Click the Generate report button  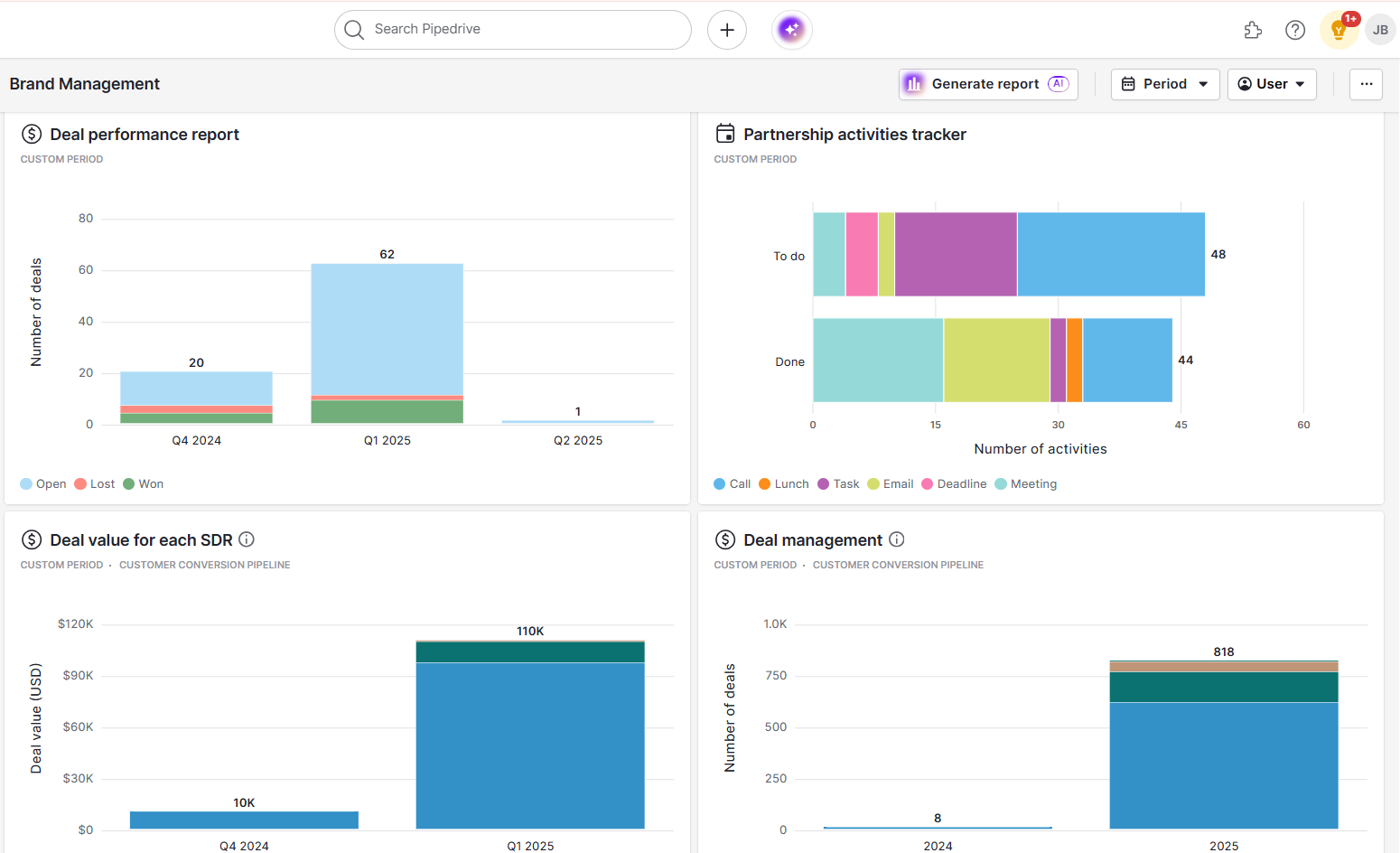click(x=987, y=83)
